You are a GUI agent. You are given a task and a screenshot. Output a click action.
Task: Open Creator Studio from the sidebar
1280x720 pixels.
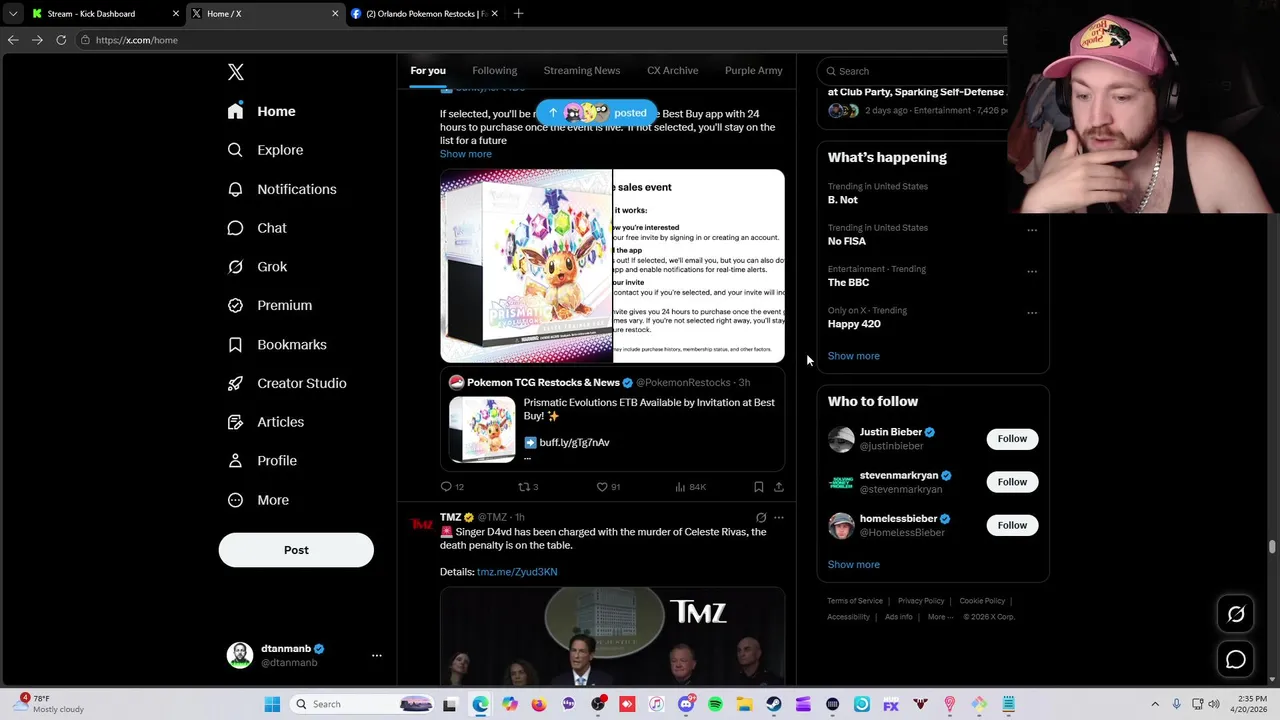pyautogui.click(x=287, y=383)
